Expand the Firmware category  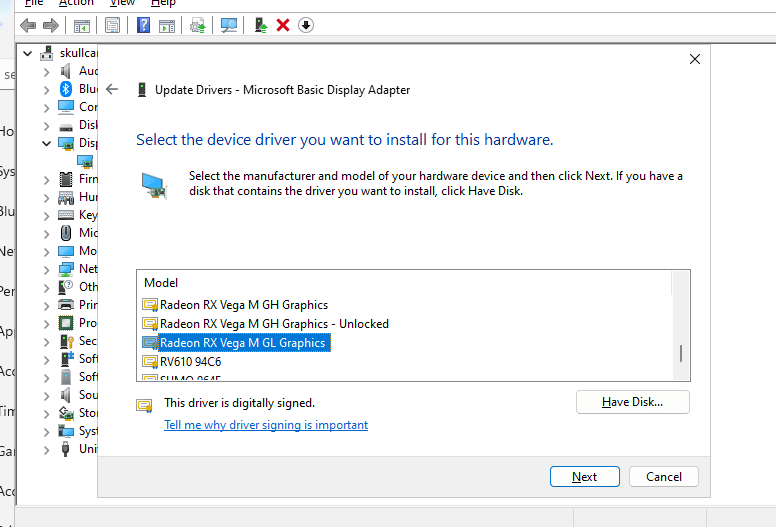(47, 180)
